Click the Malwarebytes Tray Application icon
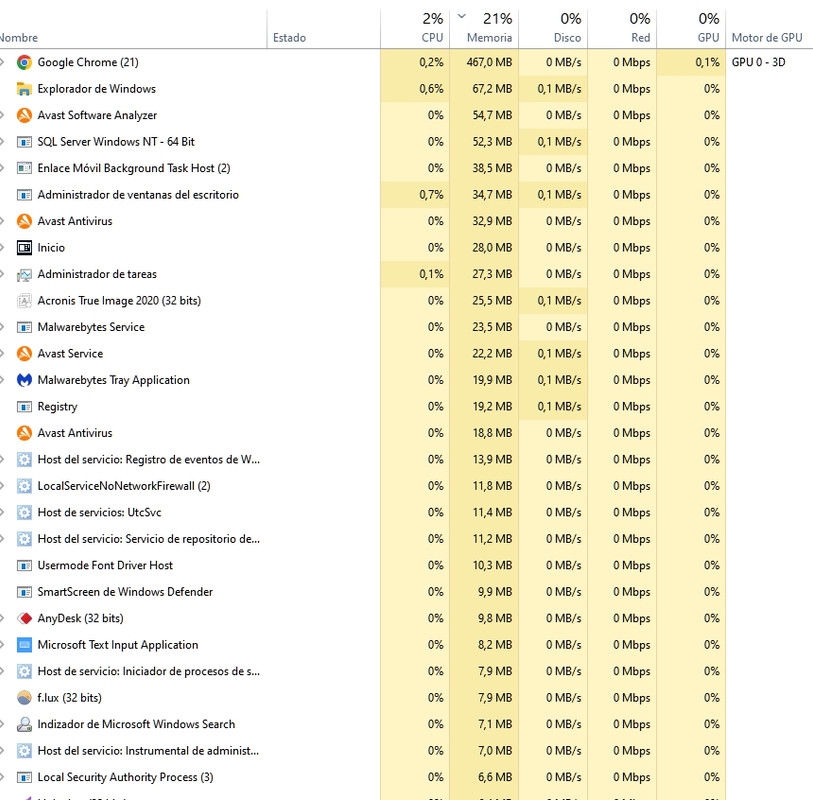Viewport: 813px width, 800px height. pos(24,380)
